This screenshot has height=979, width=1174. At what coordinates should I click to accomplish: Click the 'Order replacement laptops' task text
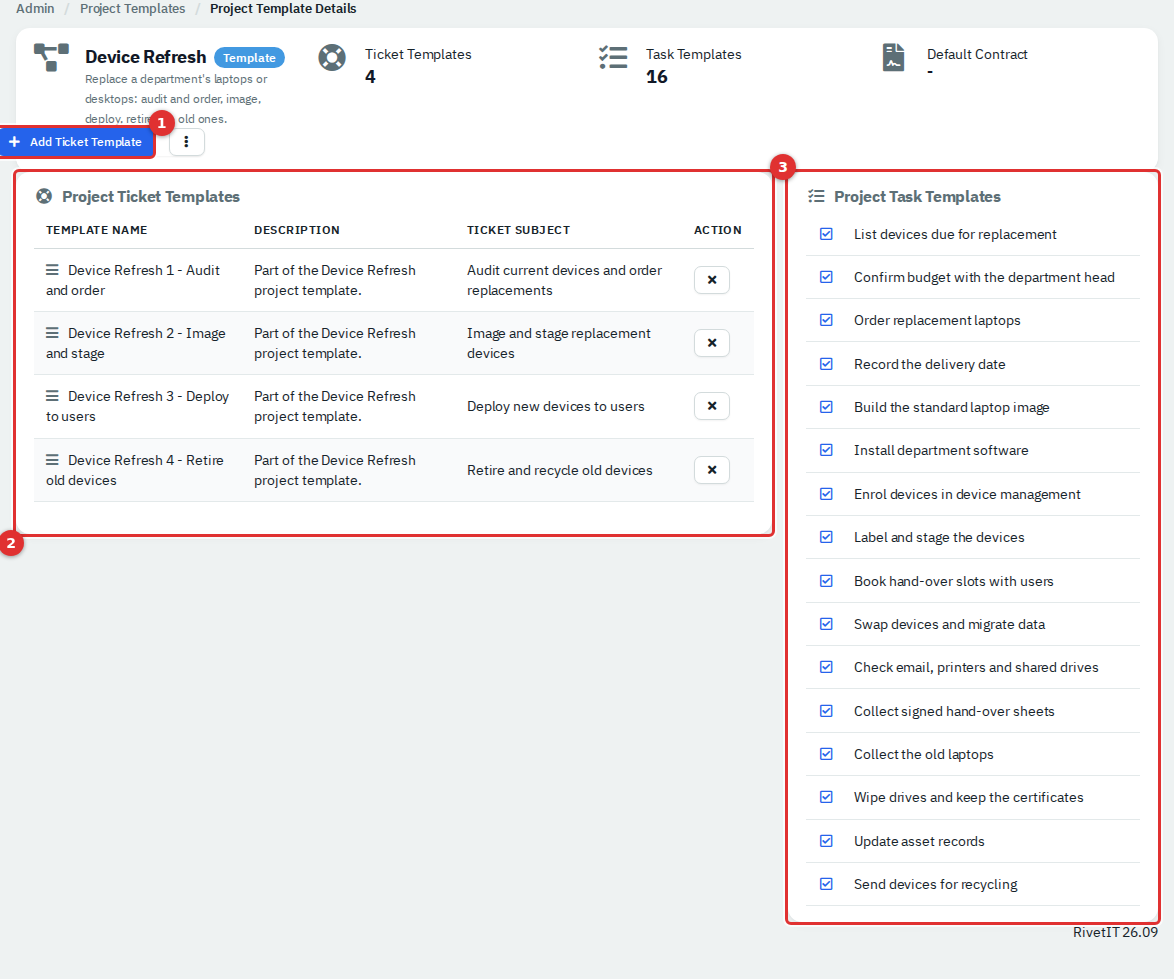(937, 320)
